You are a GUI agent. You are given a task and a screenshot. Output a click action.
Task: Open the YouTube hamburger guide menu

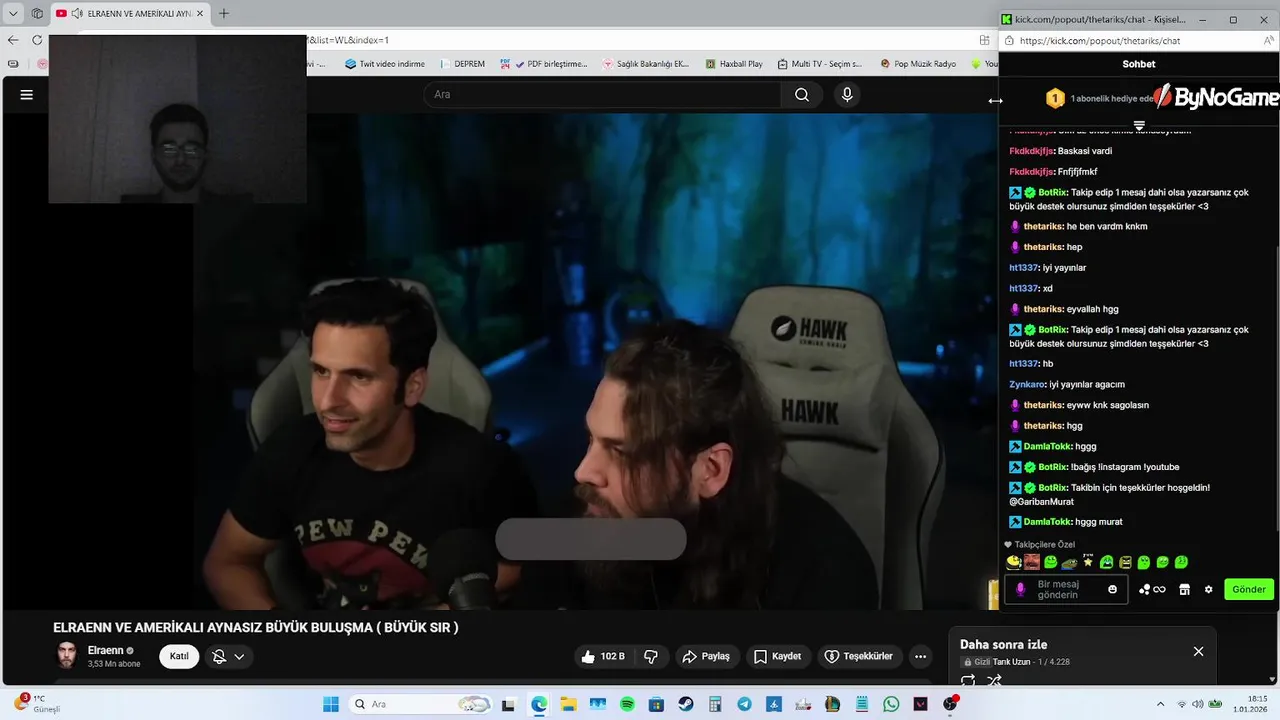tap(27, 95)
